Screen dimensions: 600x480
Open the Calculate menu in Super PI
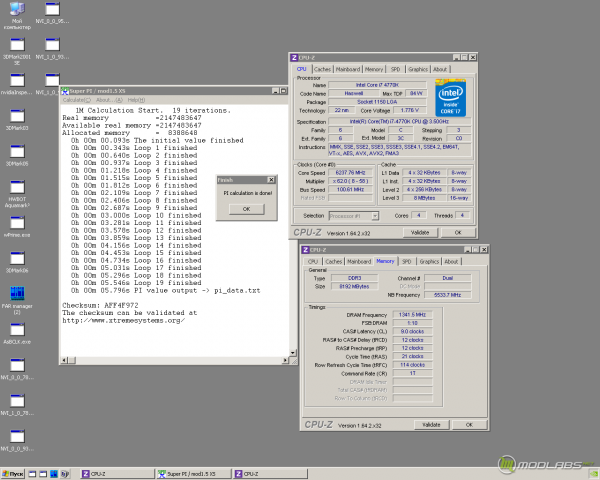(x=77, y=100)
